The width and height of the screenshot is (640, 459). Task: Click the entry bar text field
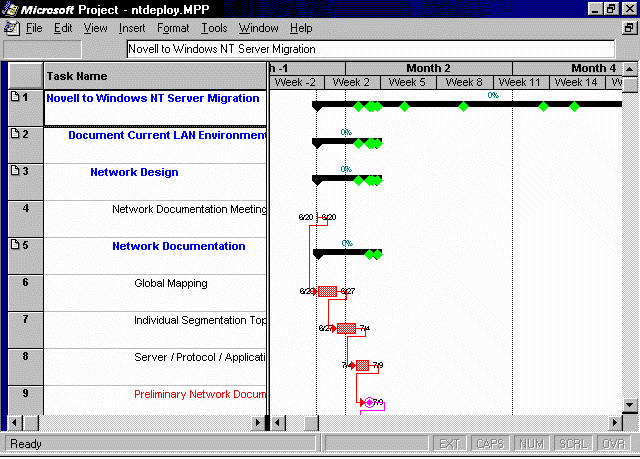coord(370,48)
